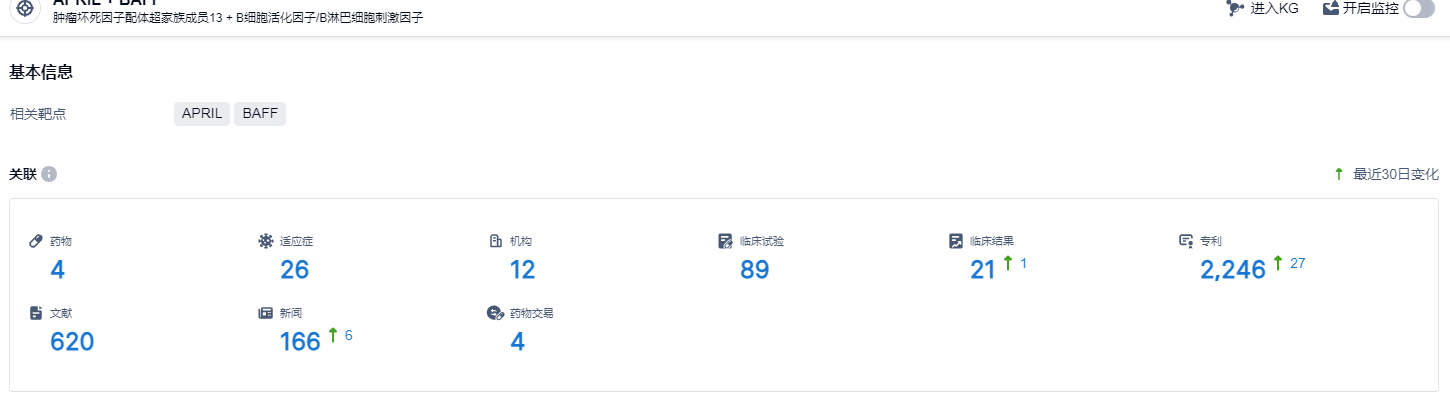Open the 2,246 patents count
The image size is (1450, 397).
tap(1233, 270)
